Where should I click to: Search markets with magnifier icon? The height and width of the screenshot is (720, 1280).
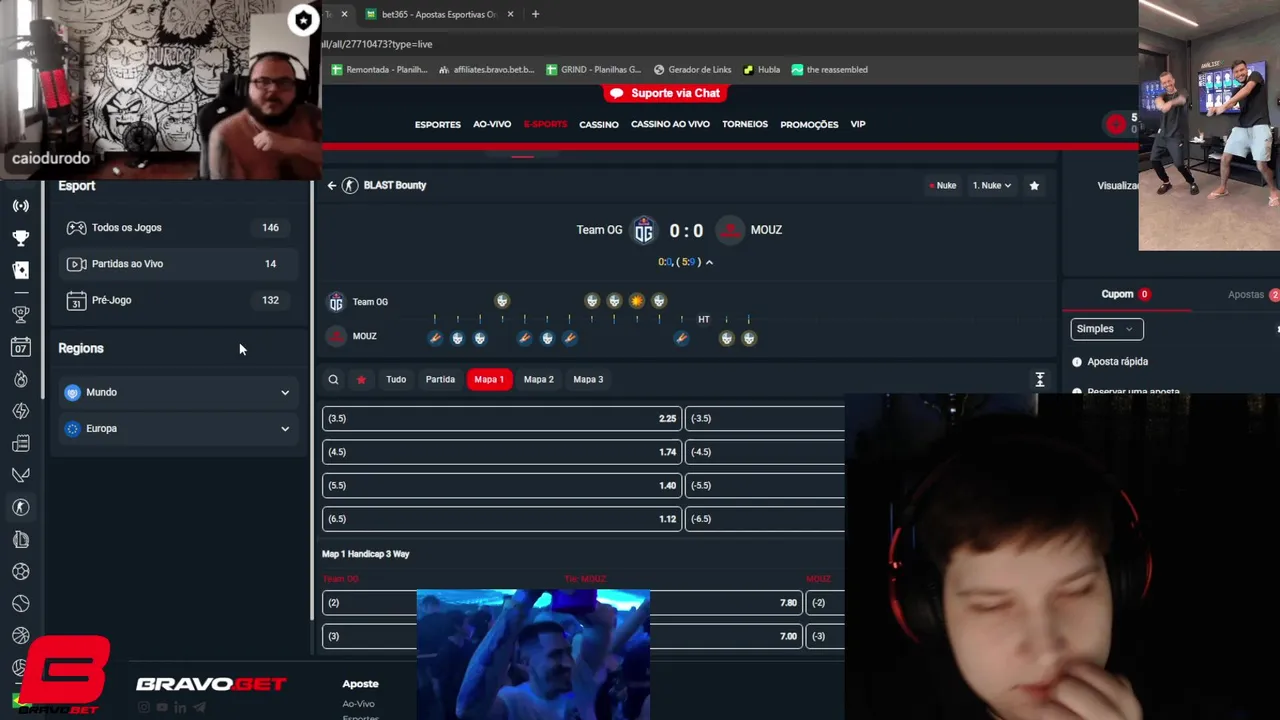pos(333,380)
